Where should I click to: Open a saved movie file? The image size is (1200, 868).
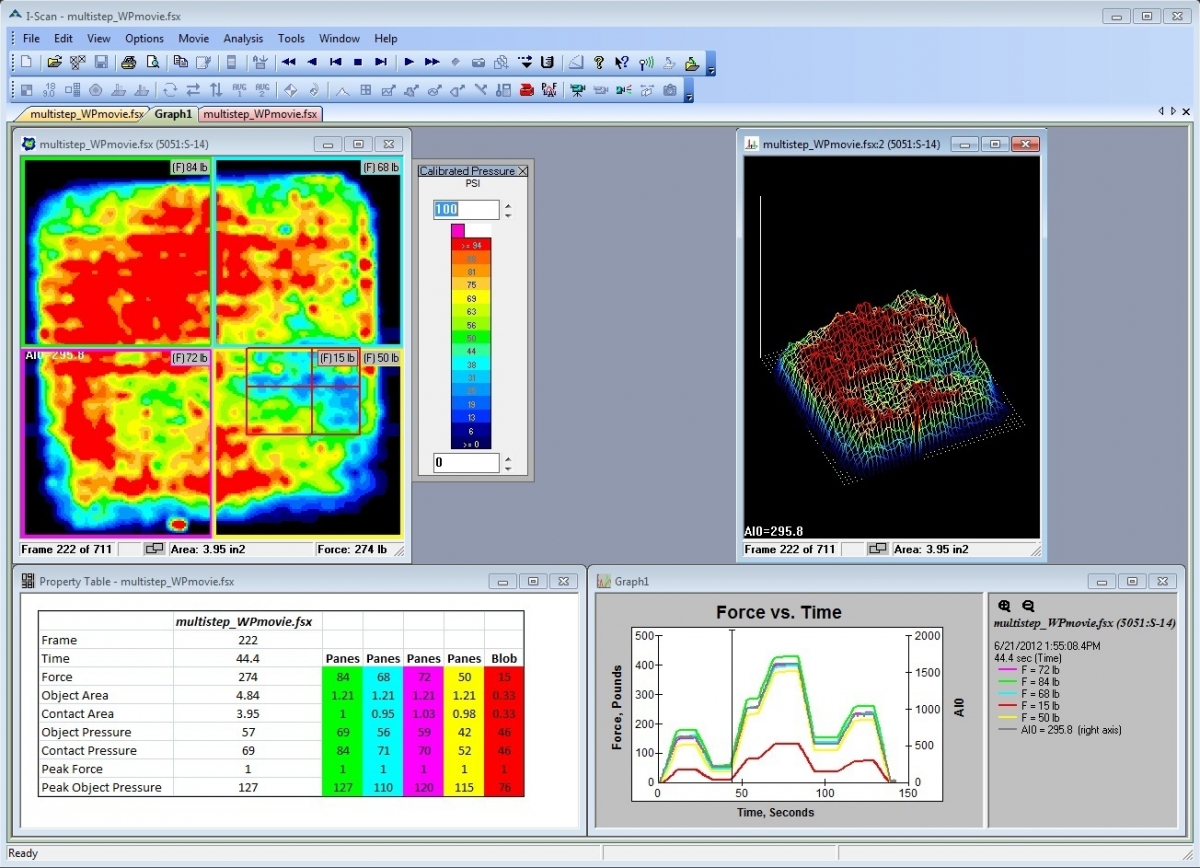54,62
